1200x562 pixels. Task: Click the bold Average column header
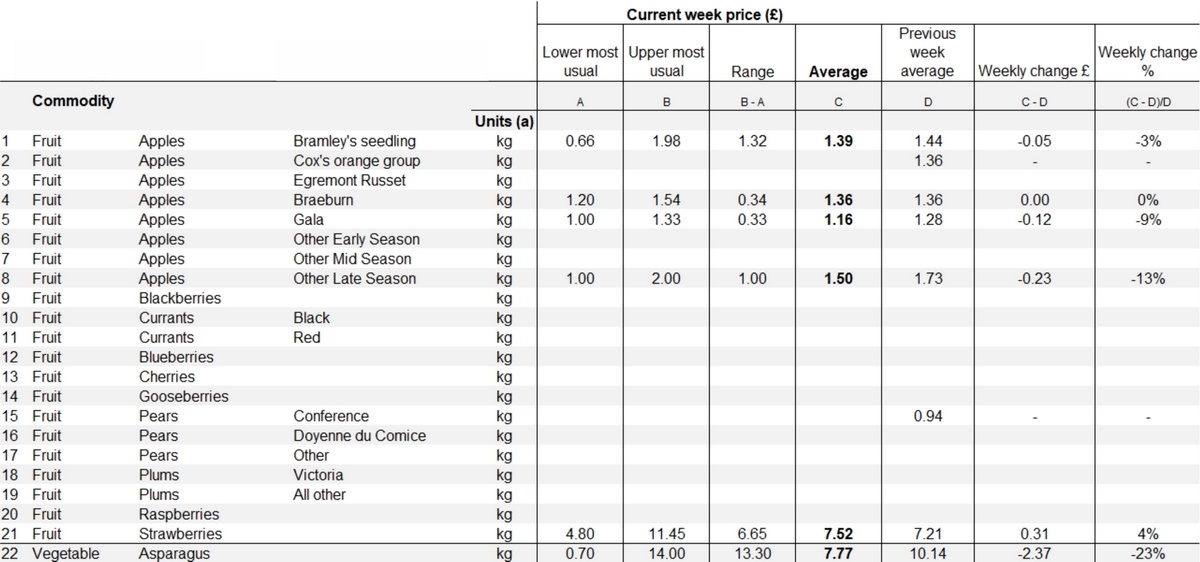tap(838, 71)
